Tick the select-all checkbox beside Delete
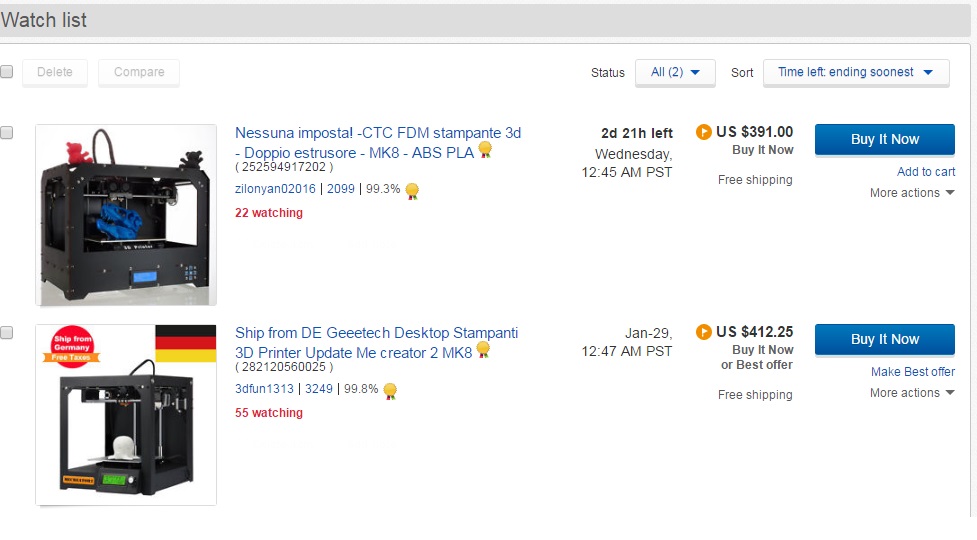 6,72
